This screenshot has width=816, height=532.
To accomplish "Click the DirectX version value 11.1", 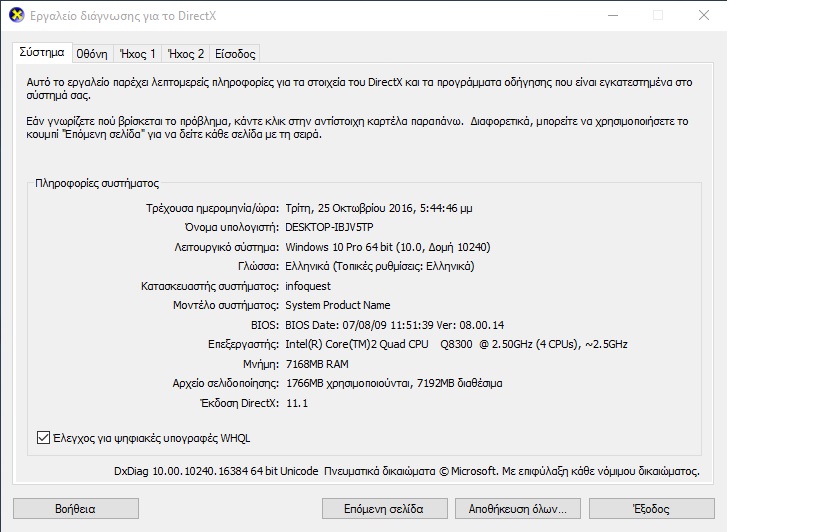I will pos(297,402).
